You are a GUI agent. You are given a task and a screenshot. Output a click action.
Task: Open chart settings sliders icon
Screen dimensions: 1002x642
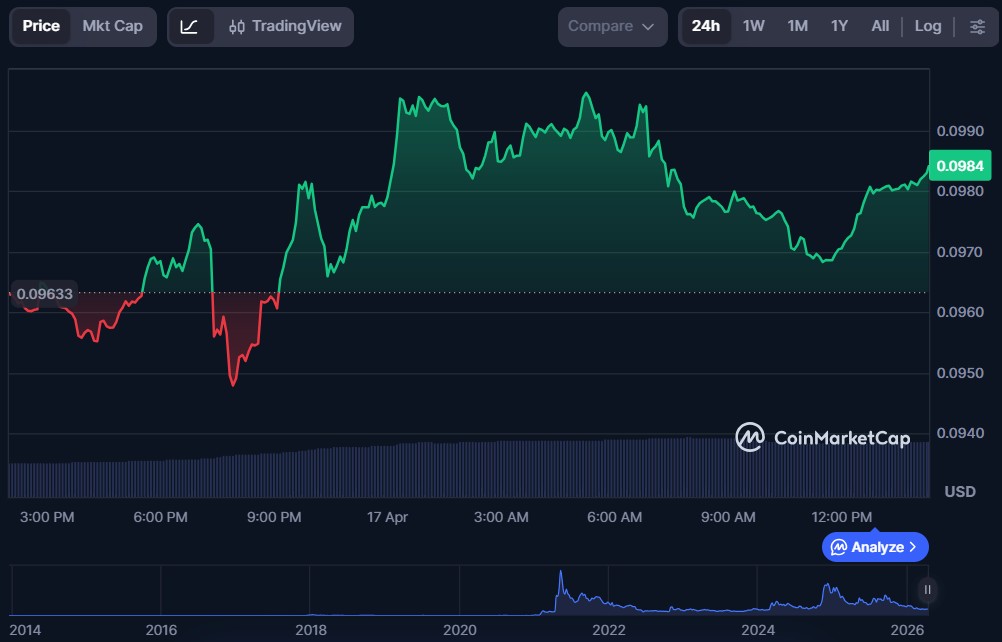coord(977,26)
